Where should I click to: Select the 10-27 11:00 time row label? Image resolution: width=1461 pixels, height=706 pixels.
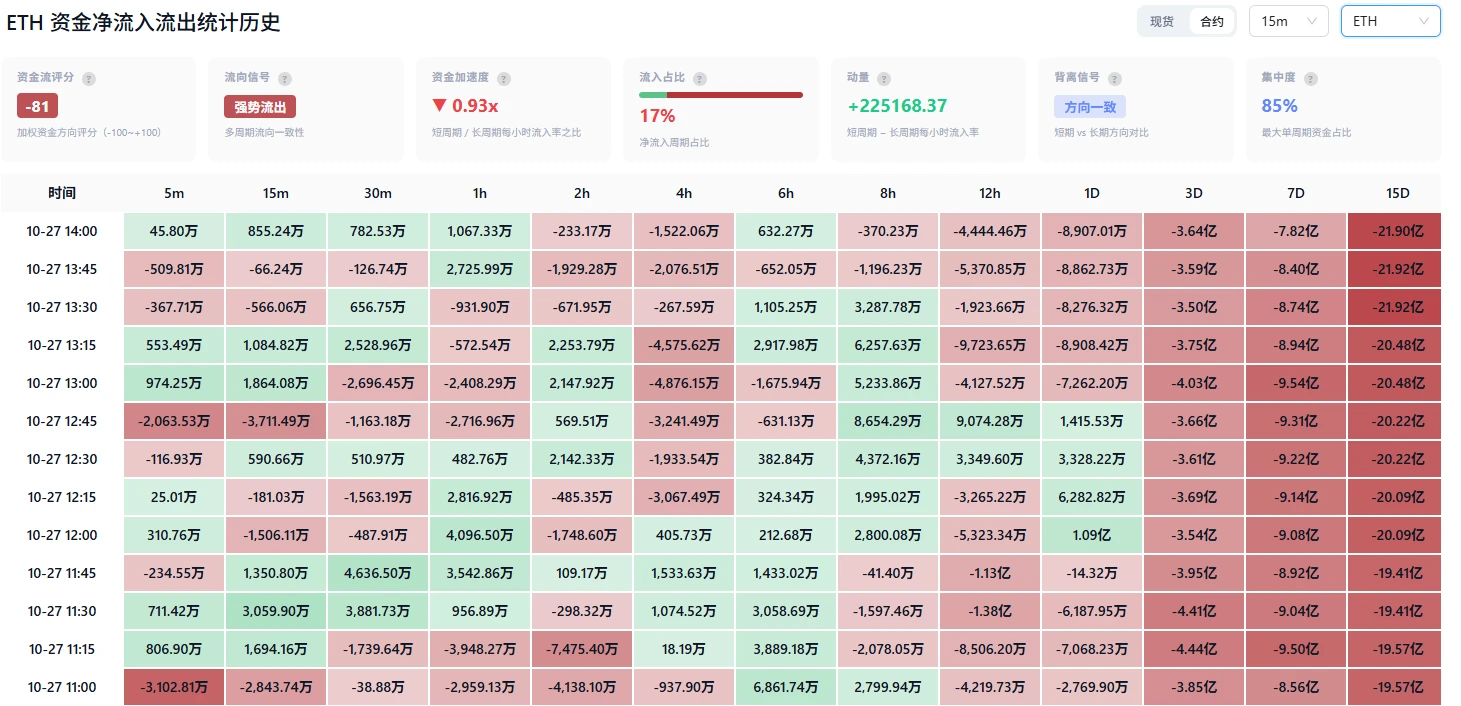point(62,687)
